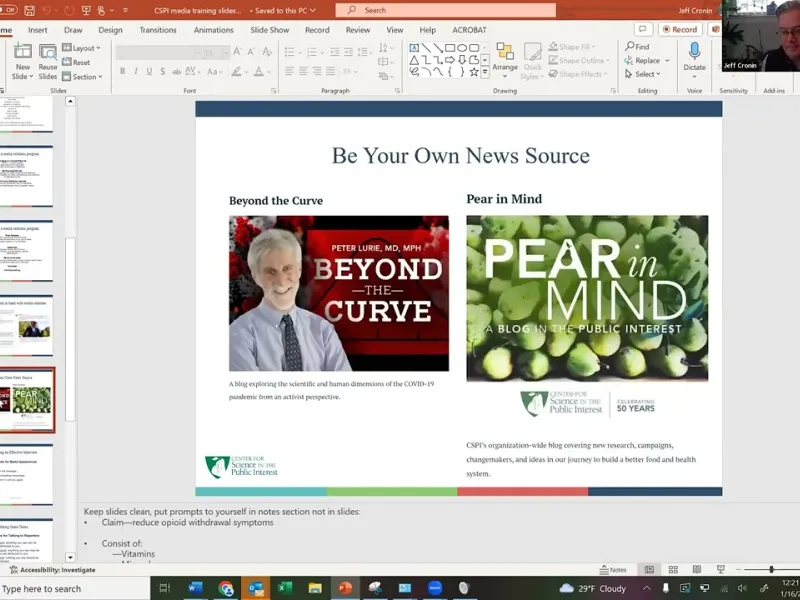Align text left
Viewport: 800px width, 600px height.
[289, 71]
